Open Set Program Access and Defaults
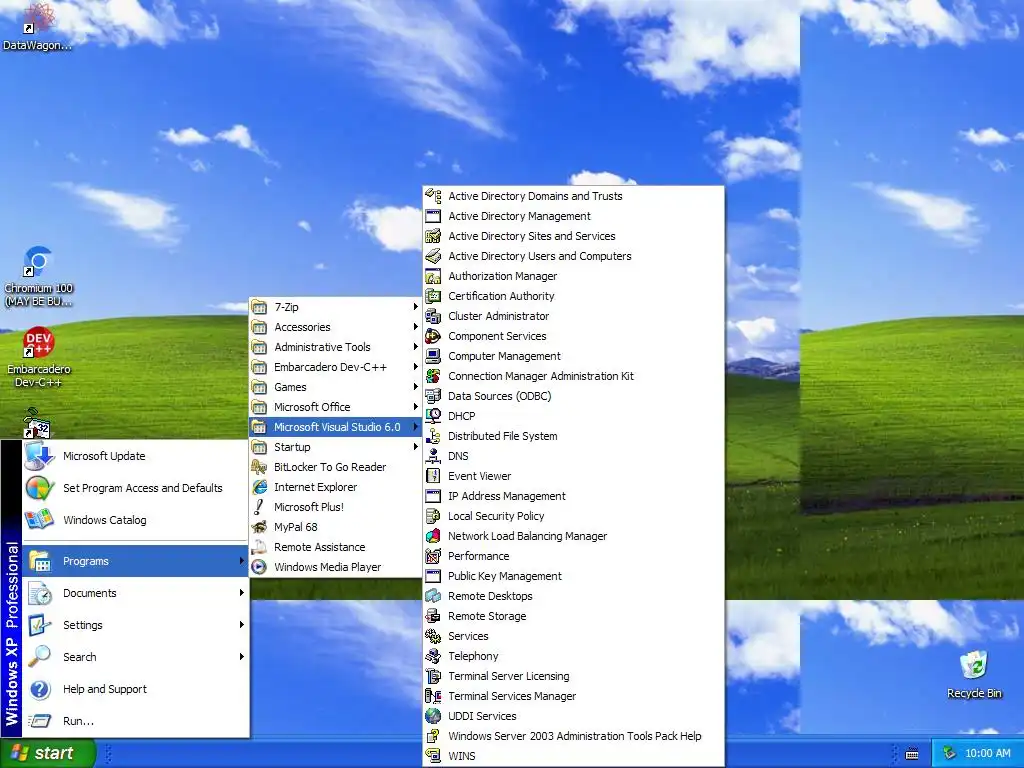The width and height of the screenshot is (1024, 768). pyautogui.click(x=135, y=488)
